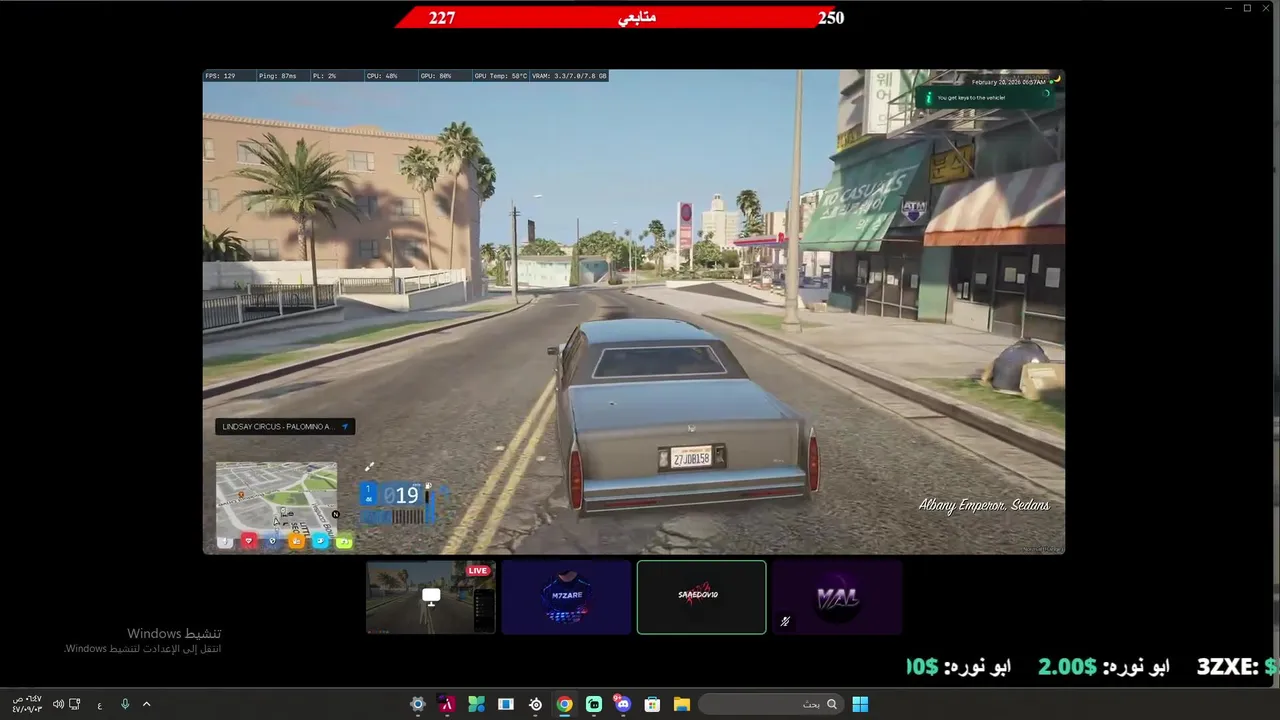Click the location arrow beside Lindsay Circus label

[x=345, y=427]
